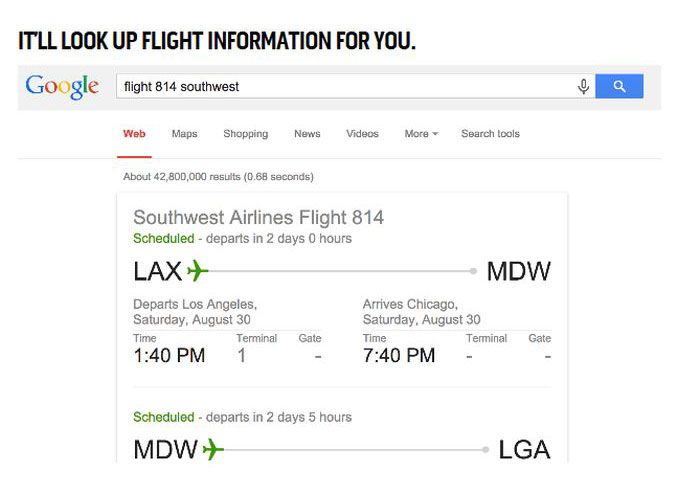Viewport: 700px width, 499px height.
Task: Click the LGA airport code
Action: point(525,450)
